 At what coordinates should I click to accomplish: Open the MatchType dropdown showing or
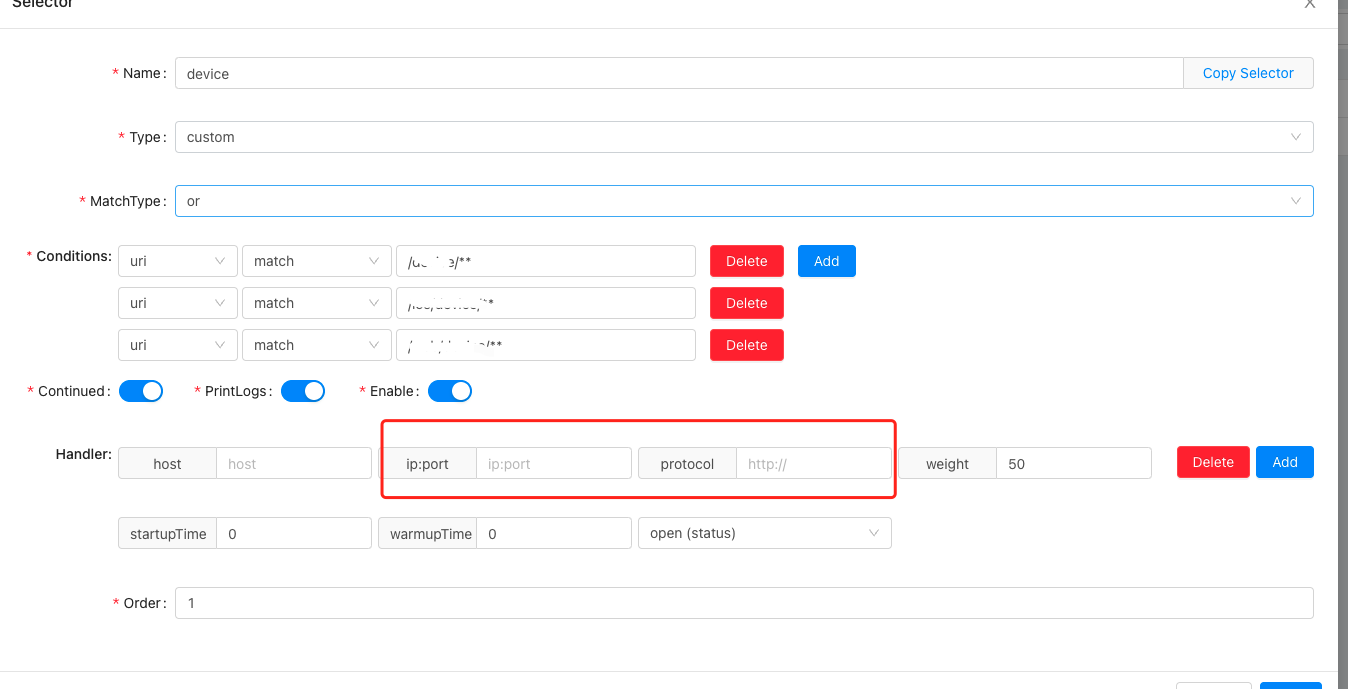click(x=744, y=201)
